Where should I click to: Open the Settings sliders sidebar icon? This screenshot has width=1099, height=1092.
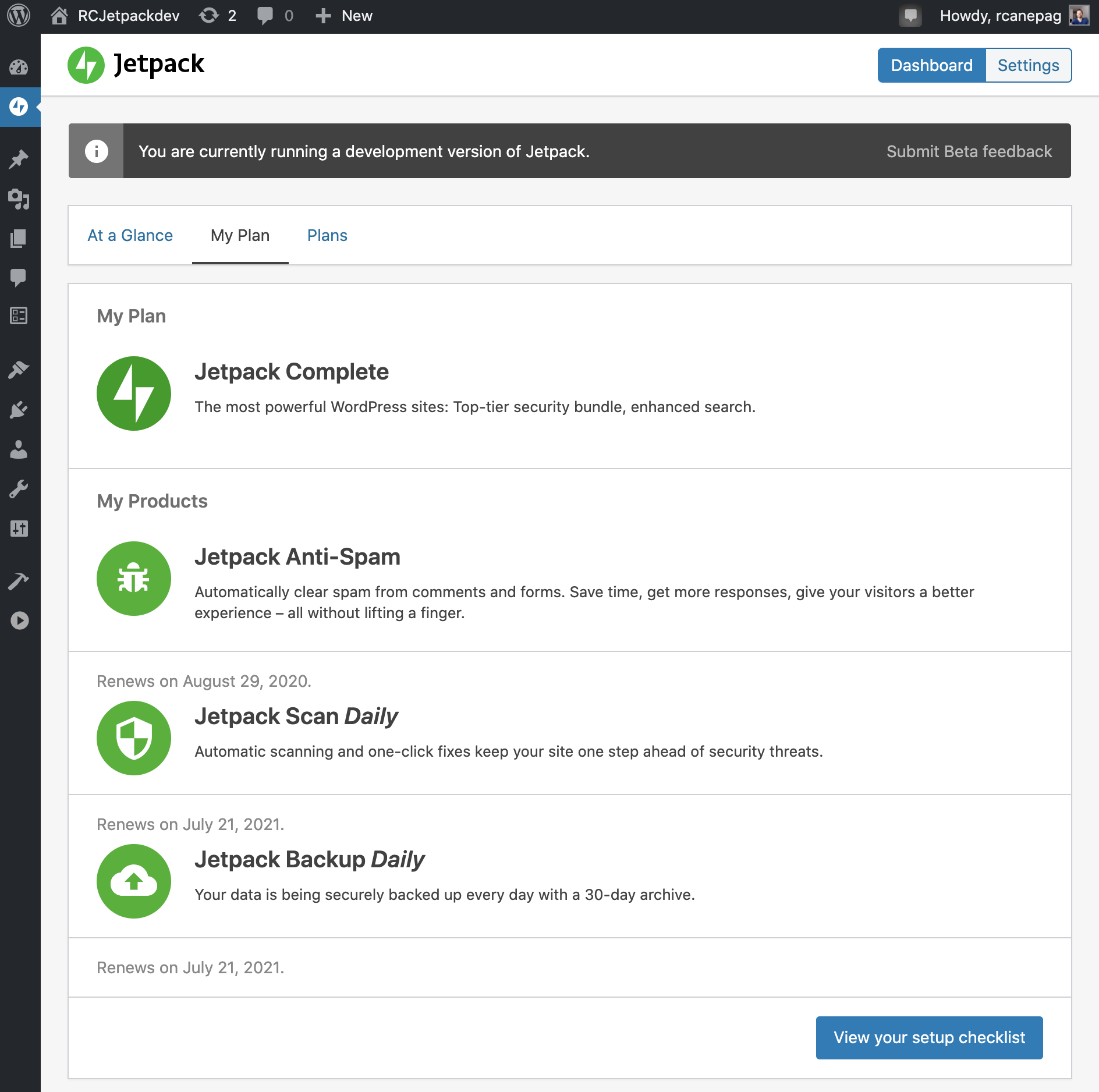(19, 529)
